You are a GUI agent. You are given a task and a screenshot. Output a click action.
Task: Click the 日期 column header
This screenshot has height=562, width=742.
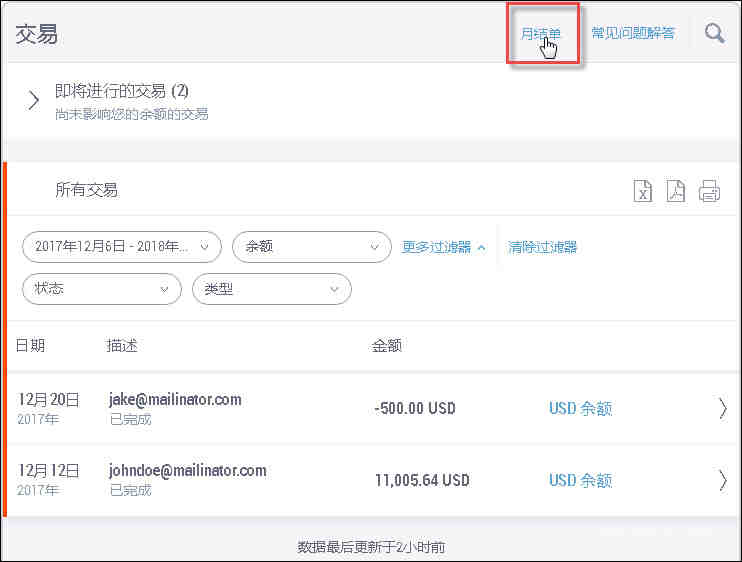pos(30,345)
